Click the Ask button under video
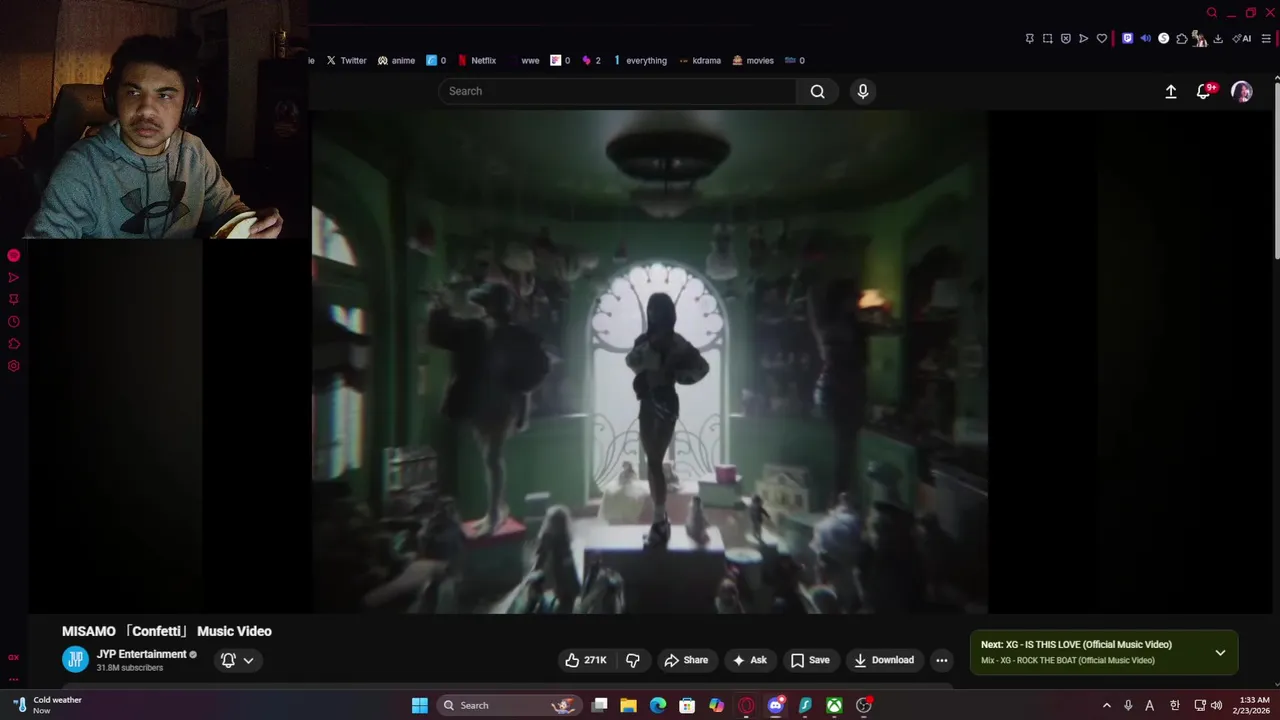Screen dimensions: 1280x720 [x=750, y=660]
